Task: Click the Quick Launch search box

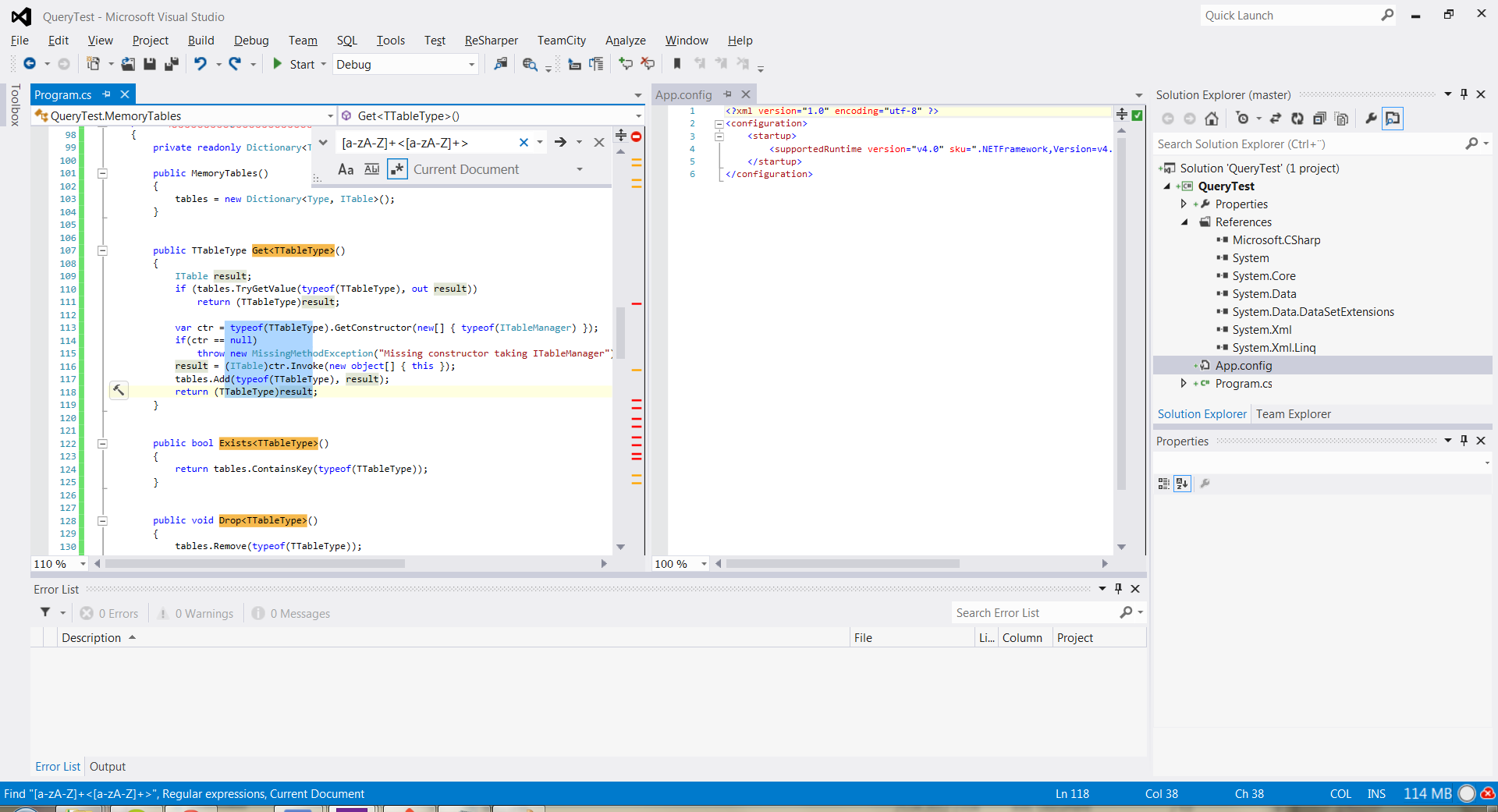Action: (x=1291, y=16)
